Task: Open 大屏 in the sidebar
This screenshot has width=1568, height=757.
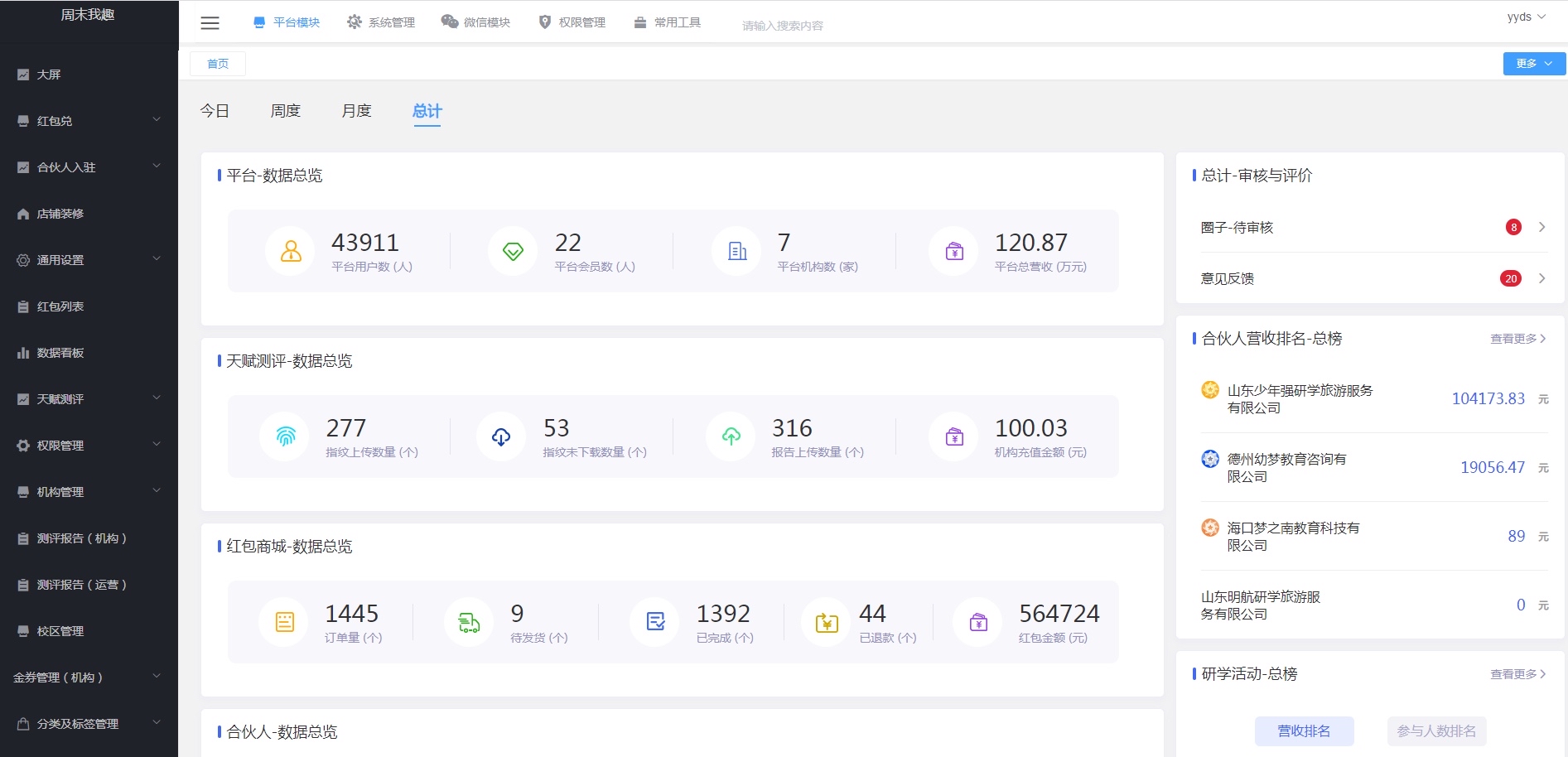Action: [x=89, y=75]
